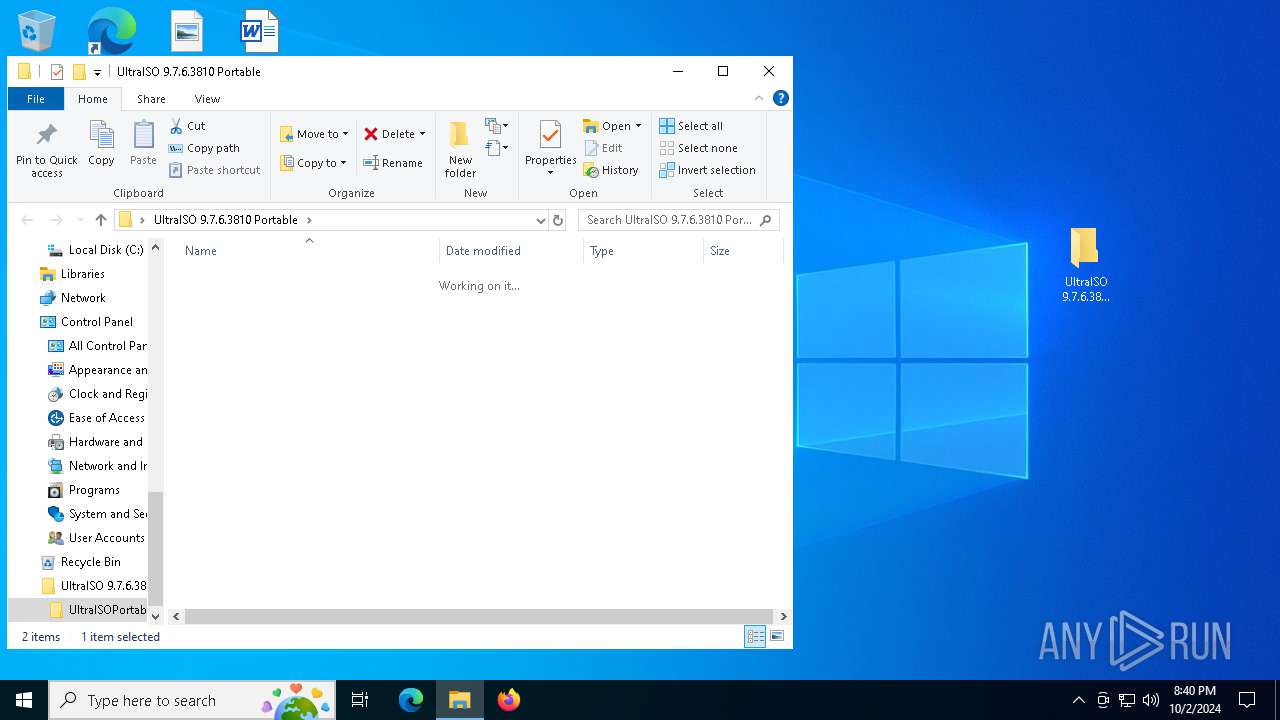Switch to Large icons view
Screen dimensions: 1280x720
coord(777,636)
